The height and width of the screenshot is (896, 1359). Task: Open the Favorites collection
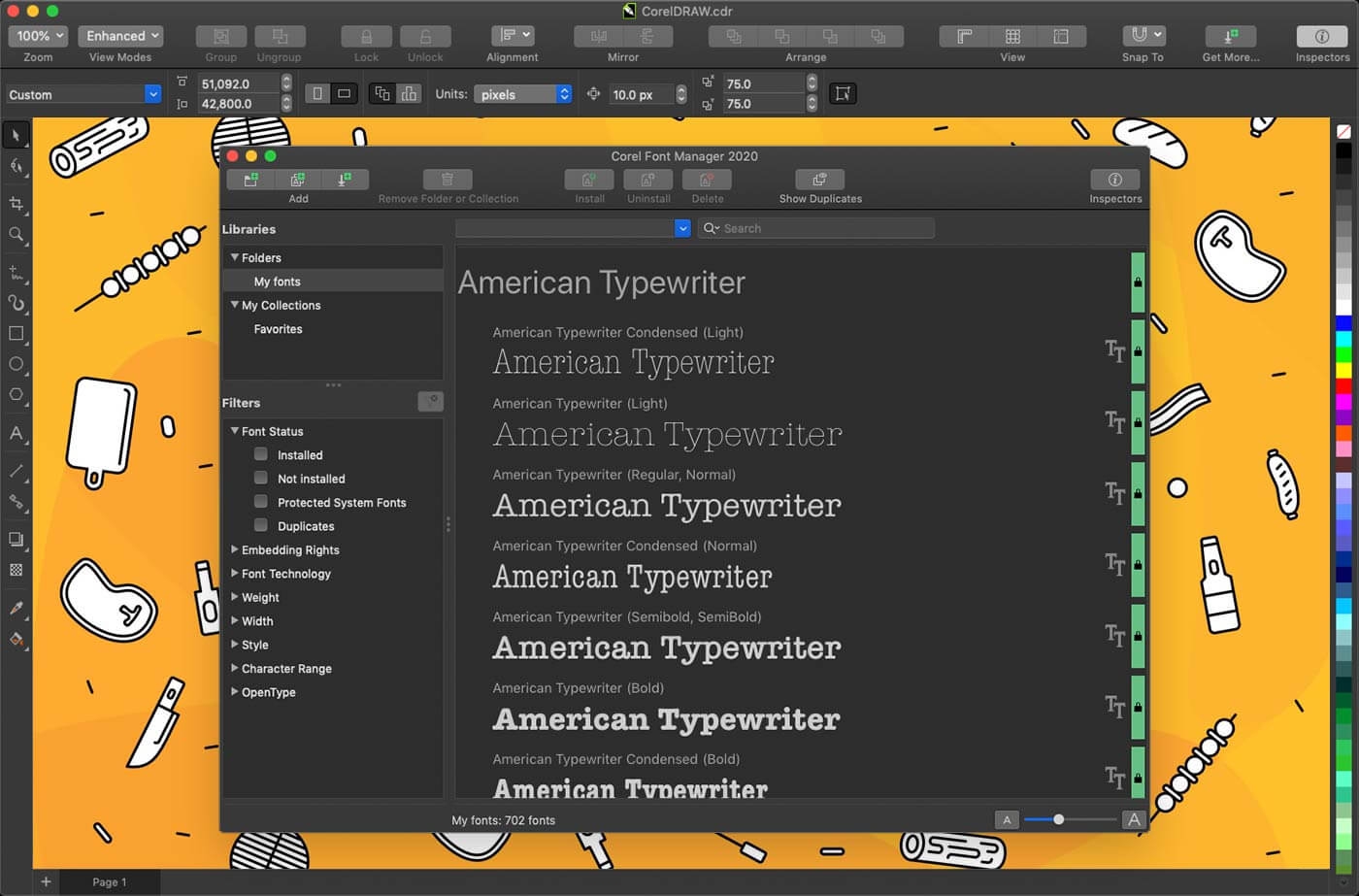(279, 329)
